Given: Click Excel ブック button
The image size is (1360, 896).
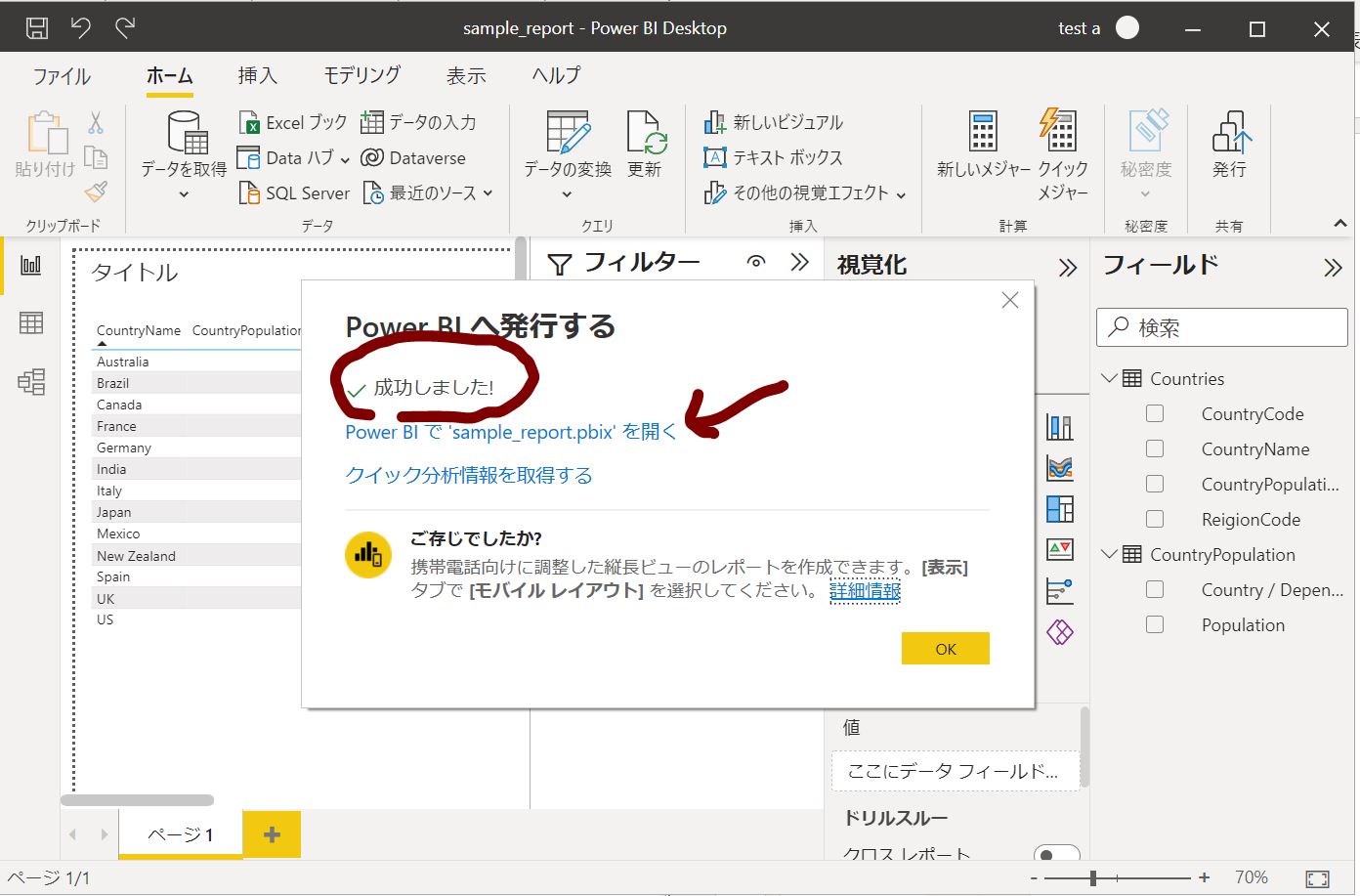Looking at the screenshot, I should [293, 122].
